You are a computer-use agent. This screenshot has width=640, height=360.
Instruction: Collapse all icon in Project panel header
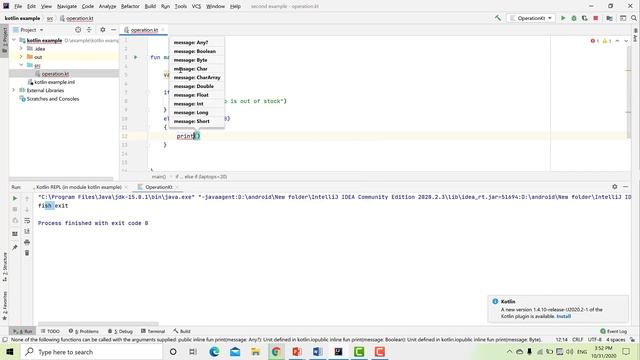click(x=89, y=30)
